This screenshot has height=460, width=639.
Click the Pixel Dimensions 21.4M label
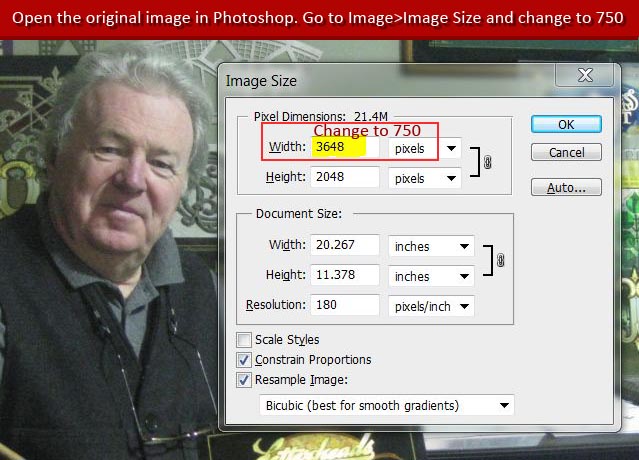click(321, 117)
